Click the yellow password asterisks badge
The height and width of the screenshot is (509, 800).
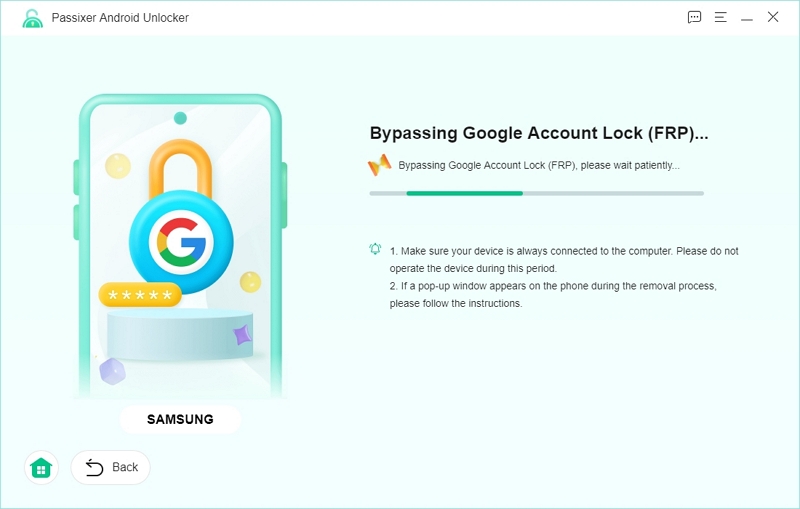(x=140, y=295)
